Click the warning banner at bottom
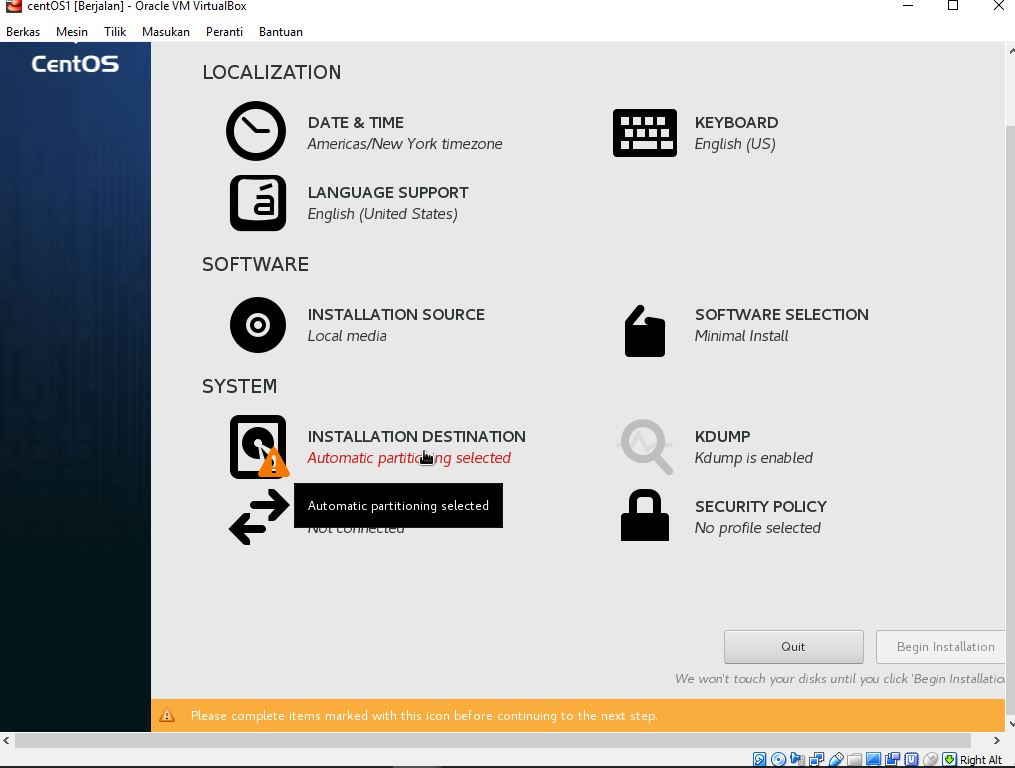This screenshot has width=1015, height=768. [577, 715]
